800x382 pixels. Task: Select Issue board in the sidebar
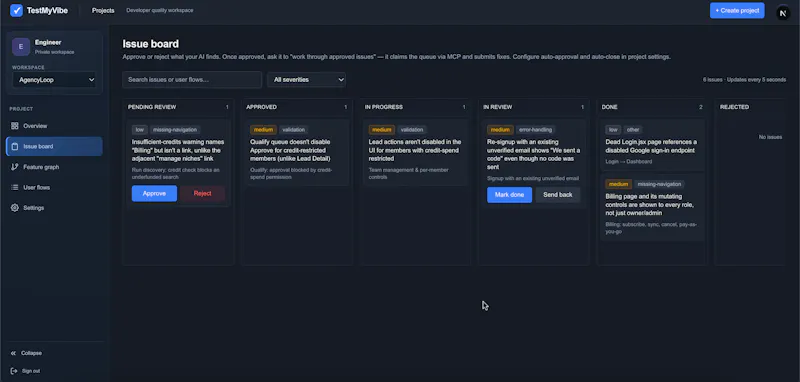coord(54,146)
